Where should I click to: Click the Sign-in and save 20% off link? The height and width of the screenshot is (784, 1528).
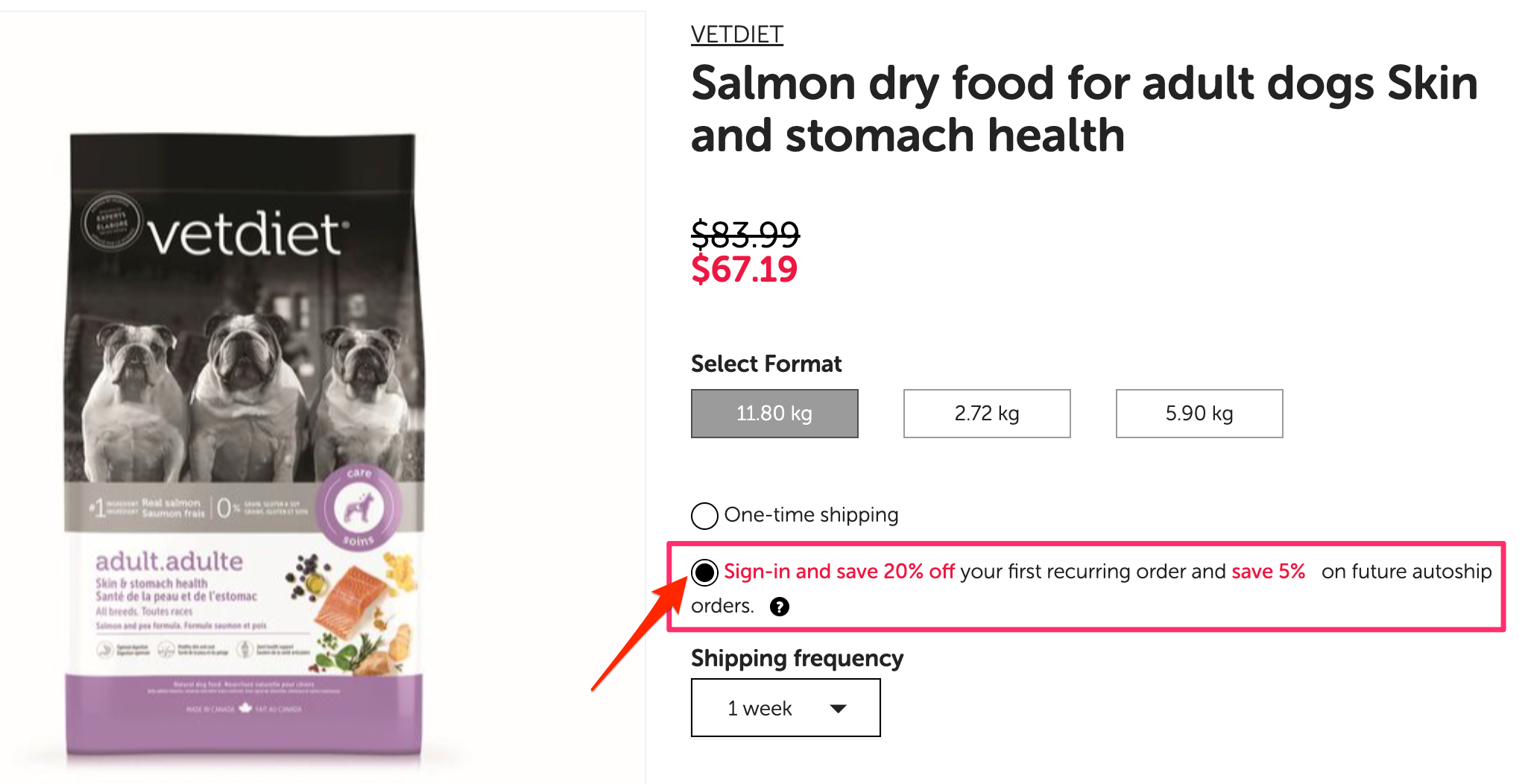(839, 572)
